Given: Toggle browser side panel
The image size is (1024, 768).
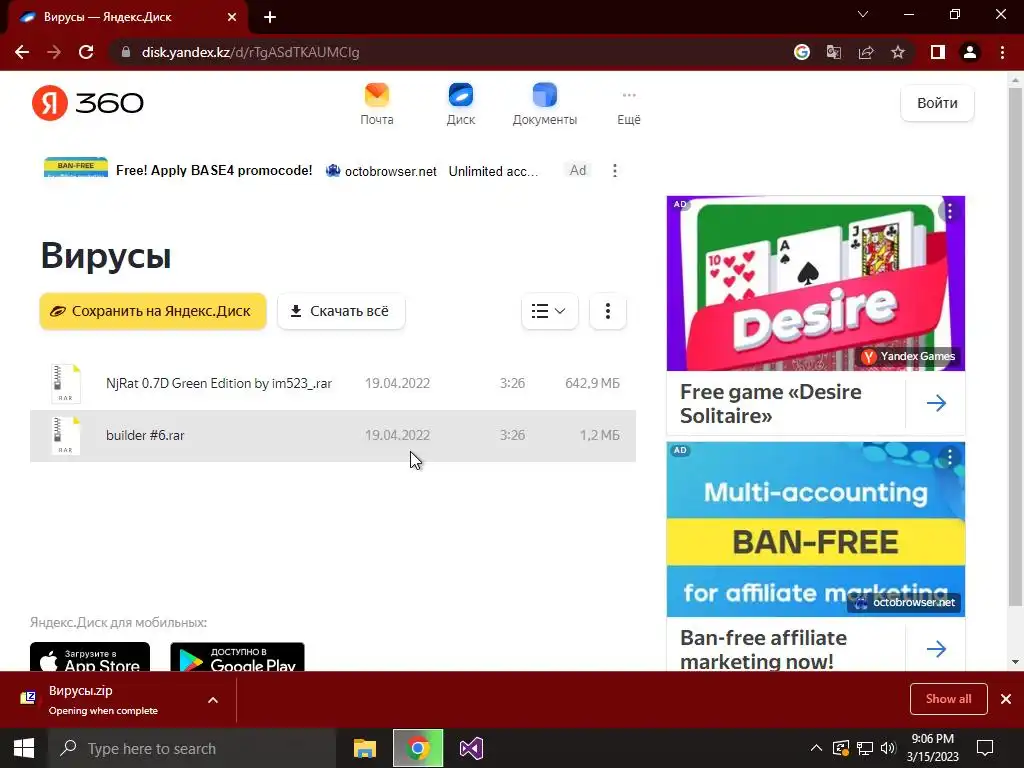Looking at the screenshot, I should click(938, 52).
